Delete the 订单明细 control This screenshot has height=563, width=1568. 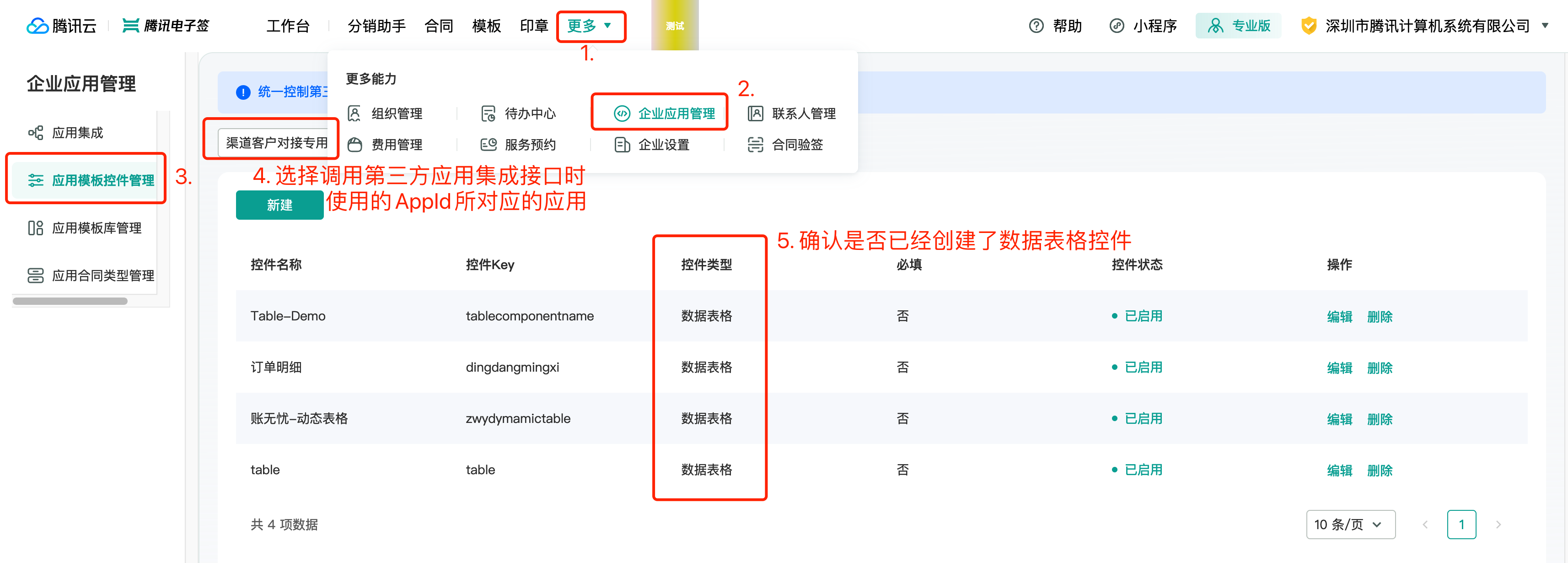[1379, 368]
